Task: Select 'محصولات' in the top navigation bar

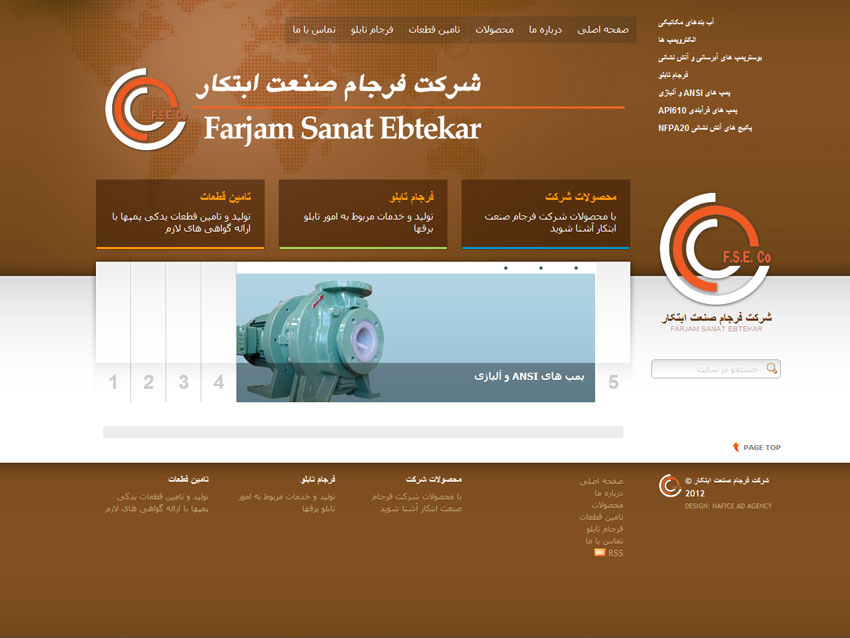Action: tap(494, 30)
